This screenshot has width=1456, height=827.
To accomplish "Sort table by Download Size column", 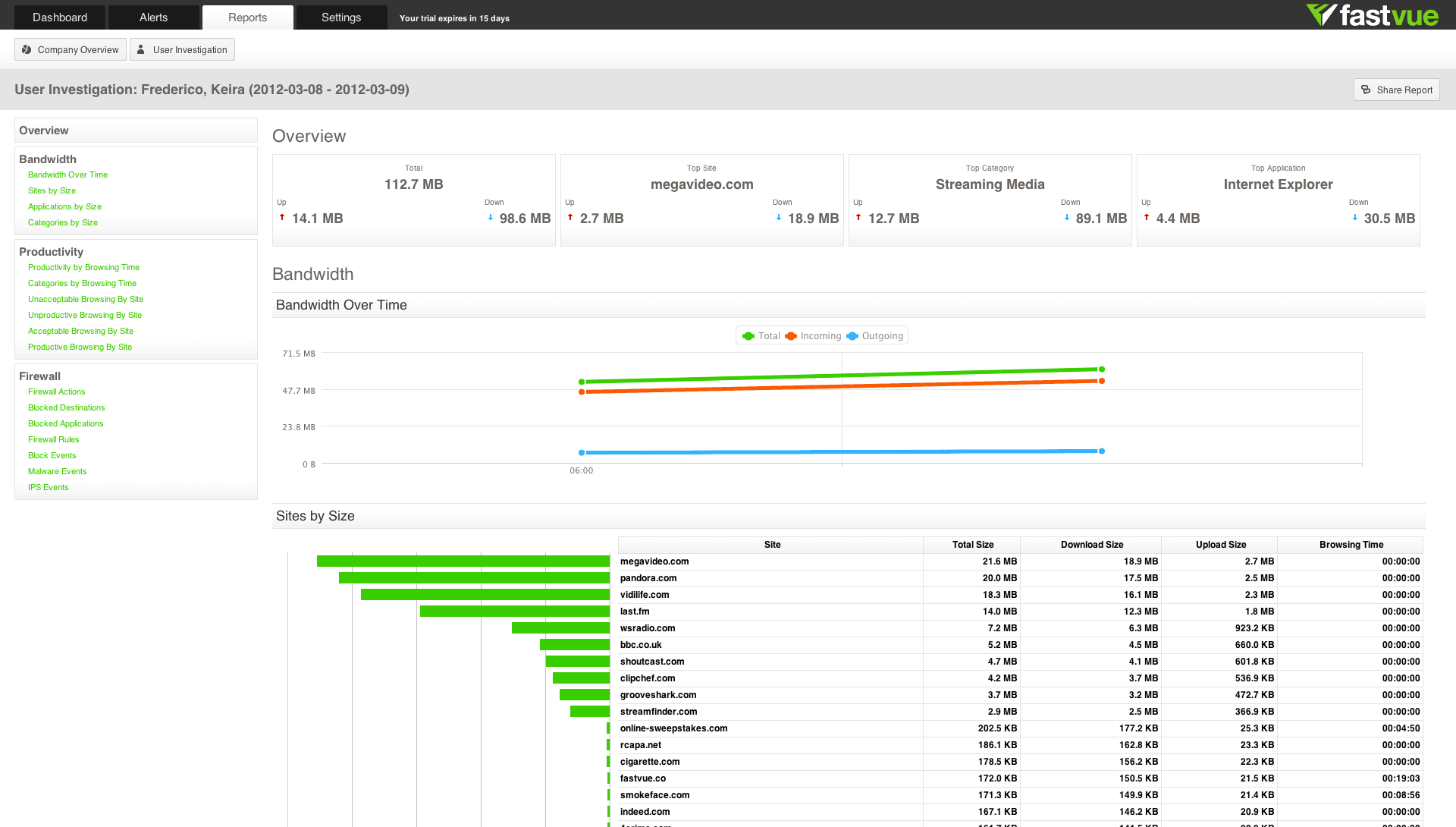I will tap(1091, 545).
